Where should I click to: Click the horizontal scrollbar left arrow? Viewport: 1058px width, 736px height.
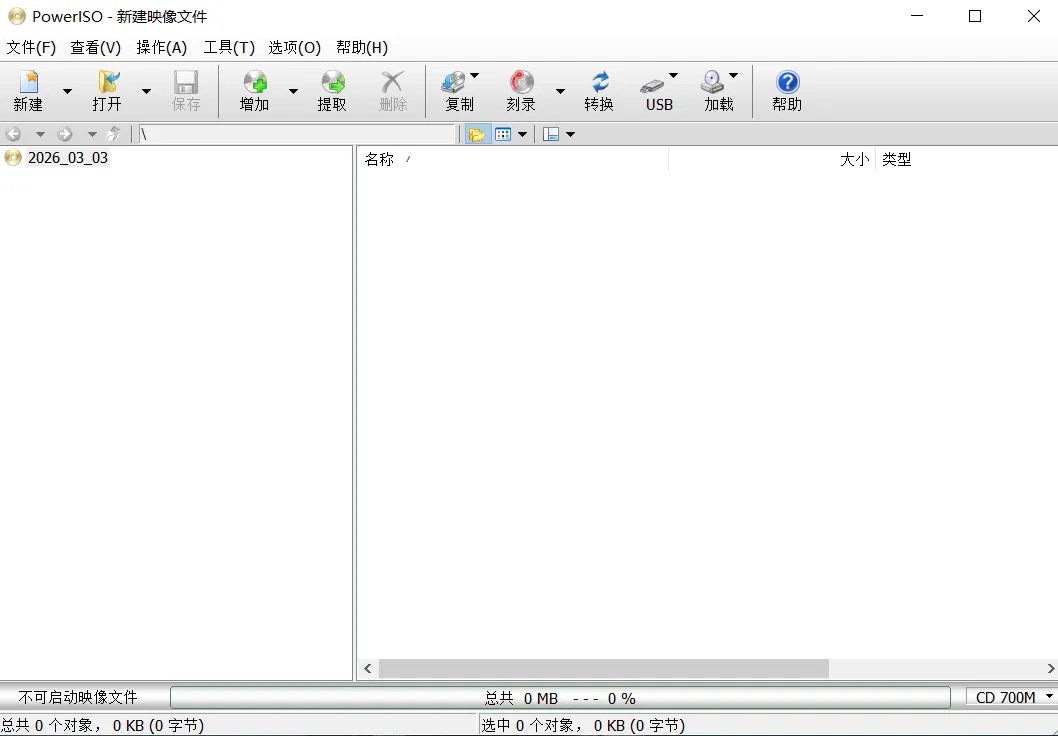point(368,669)
